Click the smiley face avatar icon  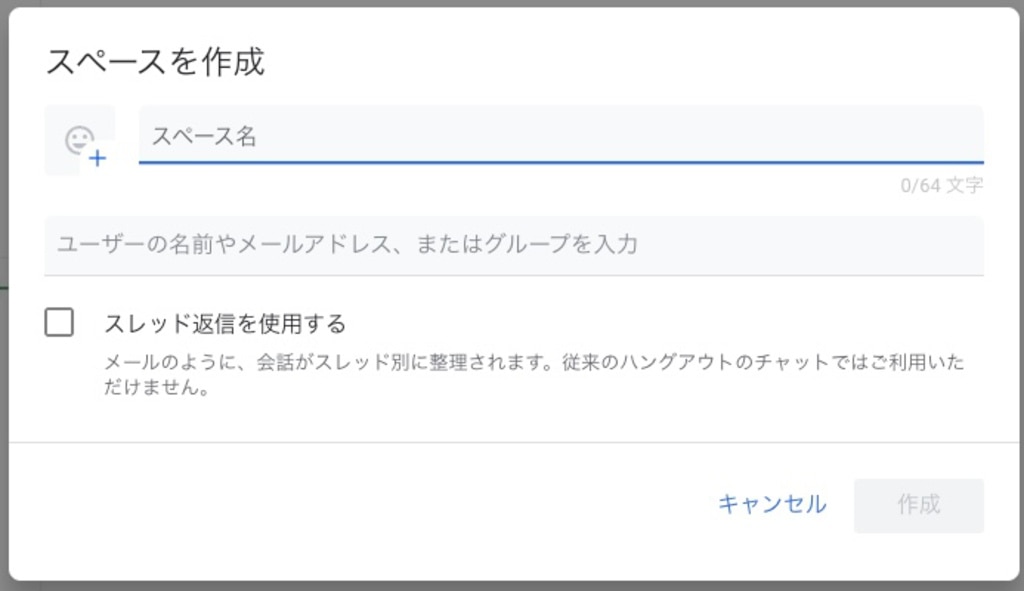[x=78, y=139]
